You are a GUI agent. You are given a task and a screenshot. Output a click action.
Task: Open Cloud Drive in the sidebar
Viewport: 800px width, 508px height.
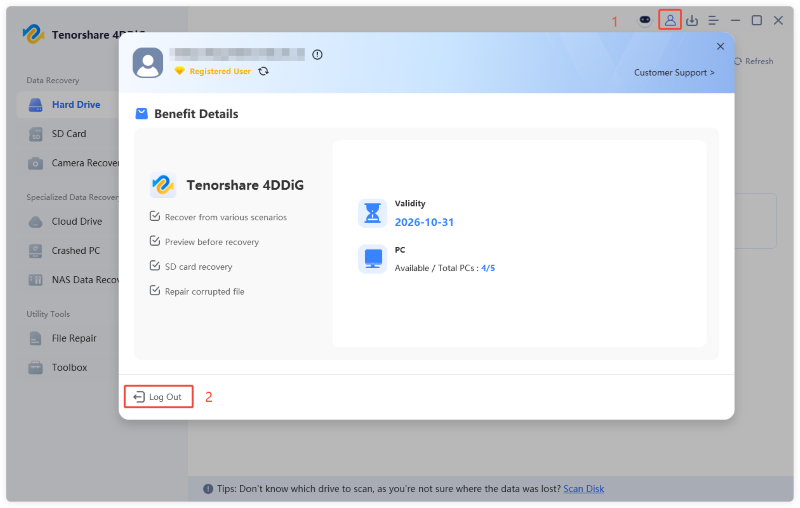tap(68, 221)
